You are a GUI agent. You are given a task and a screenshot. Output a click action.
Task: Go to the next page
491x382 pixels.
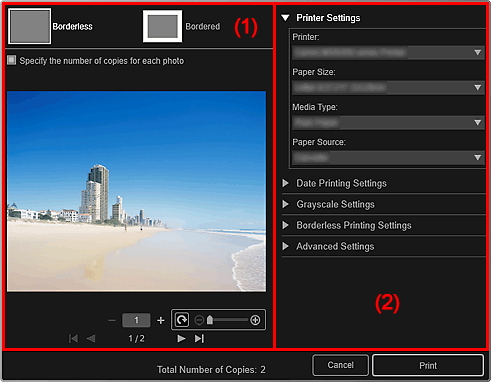click(x=181, y=339)
